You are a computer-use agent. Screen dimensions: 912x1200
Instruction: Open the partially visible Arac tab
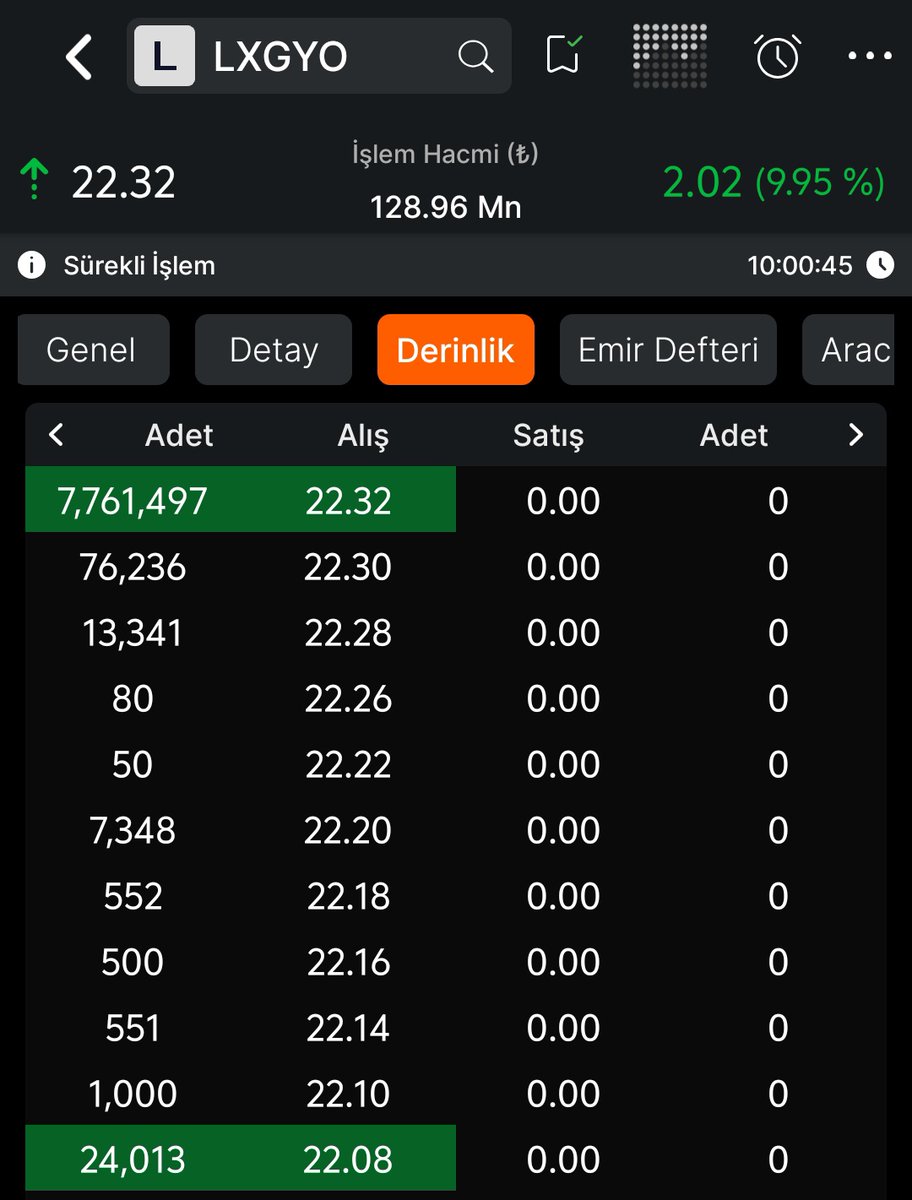tap(849, 350)
